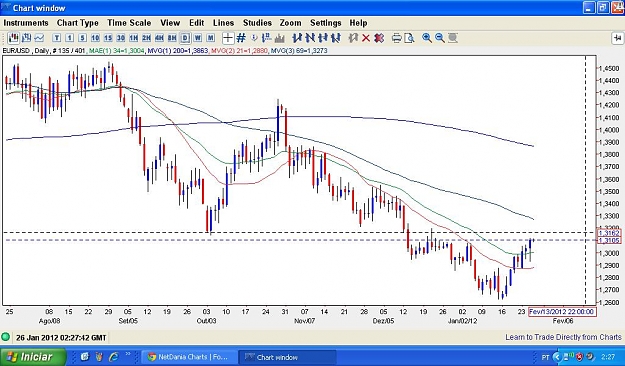625x366 pixels.
Task: Zoom out with the magnifier minus icon
Action: pos(440,38)
